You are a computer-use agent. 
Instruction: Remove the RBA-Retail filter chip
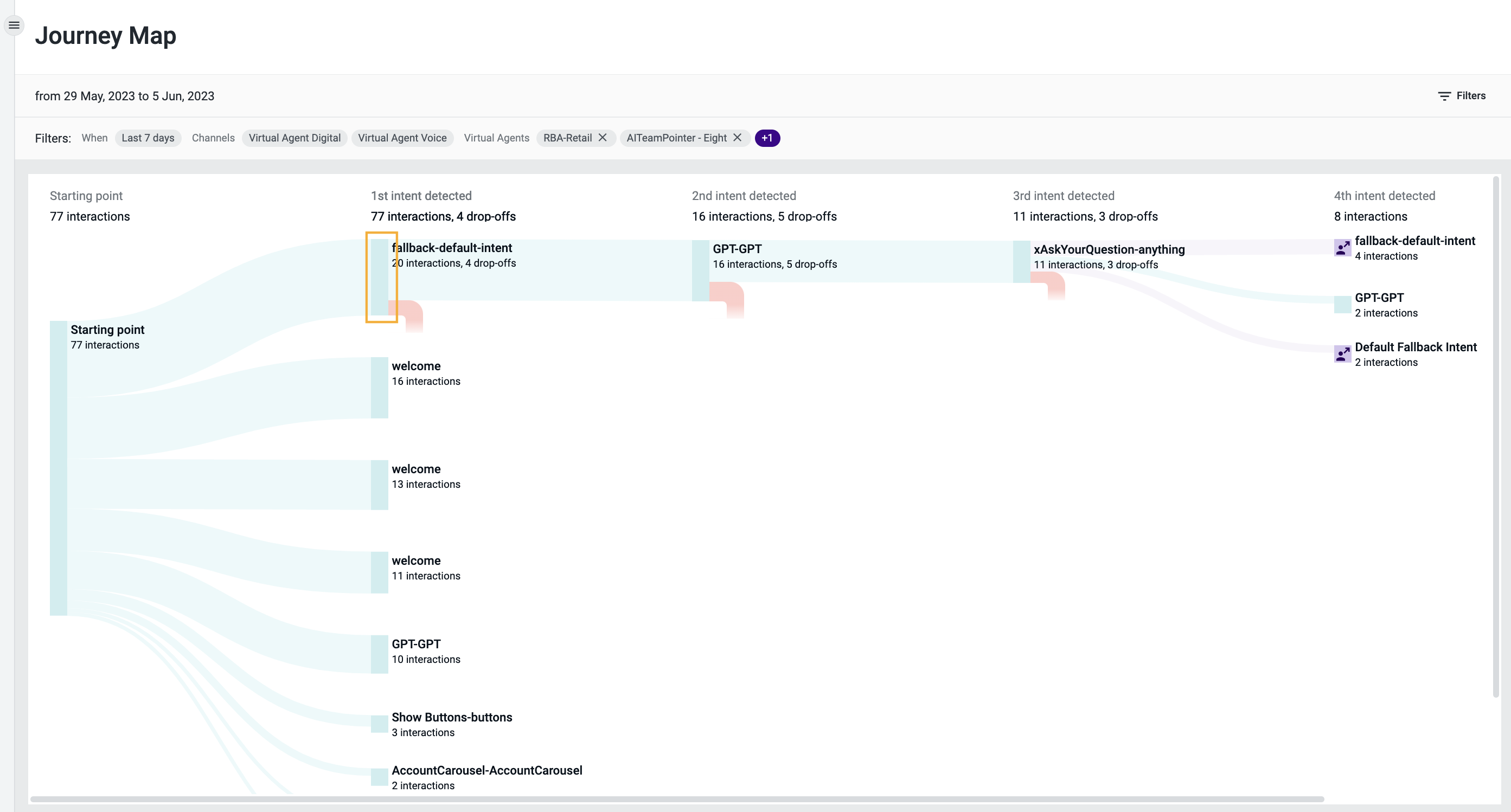[x=603, y=138]
